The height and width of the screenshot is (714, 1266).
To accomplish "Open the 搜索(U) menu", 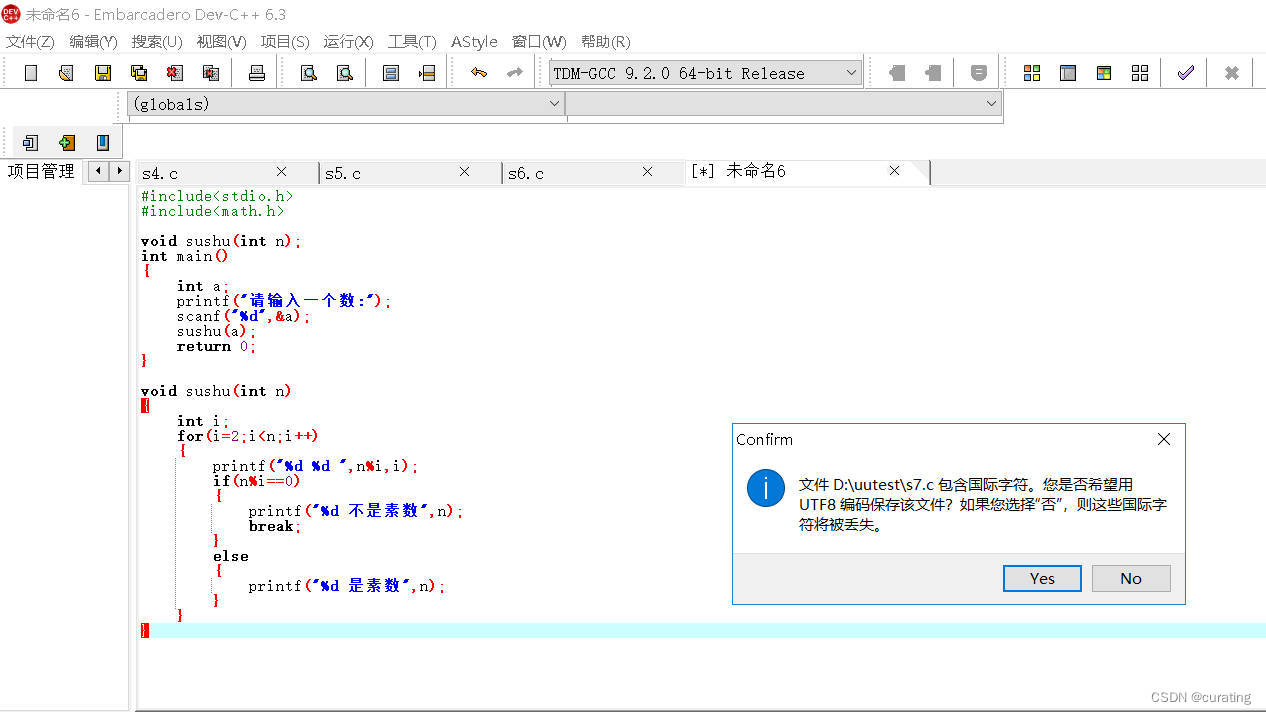I will tap(157, 42).
